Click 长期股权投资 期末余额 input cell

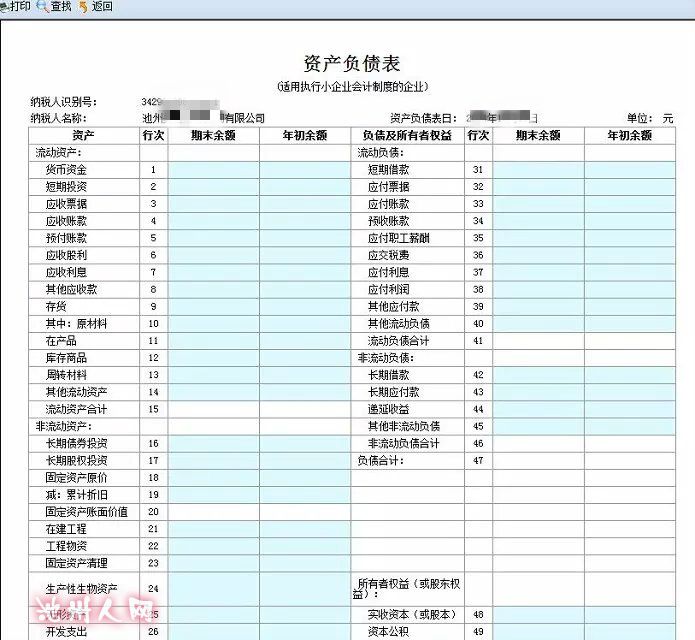pyautogui.click(x=214, y=461)
